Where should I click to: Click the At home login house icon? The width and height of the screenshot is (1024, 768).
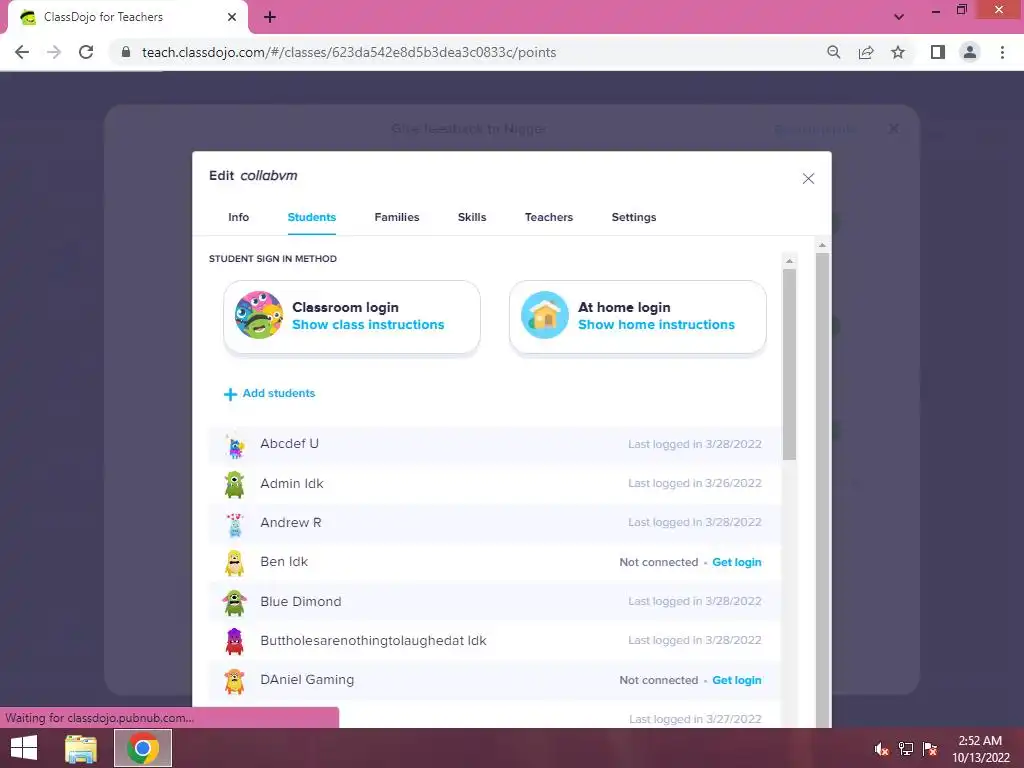pos(545,315)
